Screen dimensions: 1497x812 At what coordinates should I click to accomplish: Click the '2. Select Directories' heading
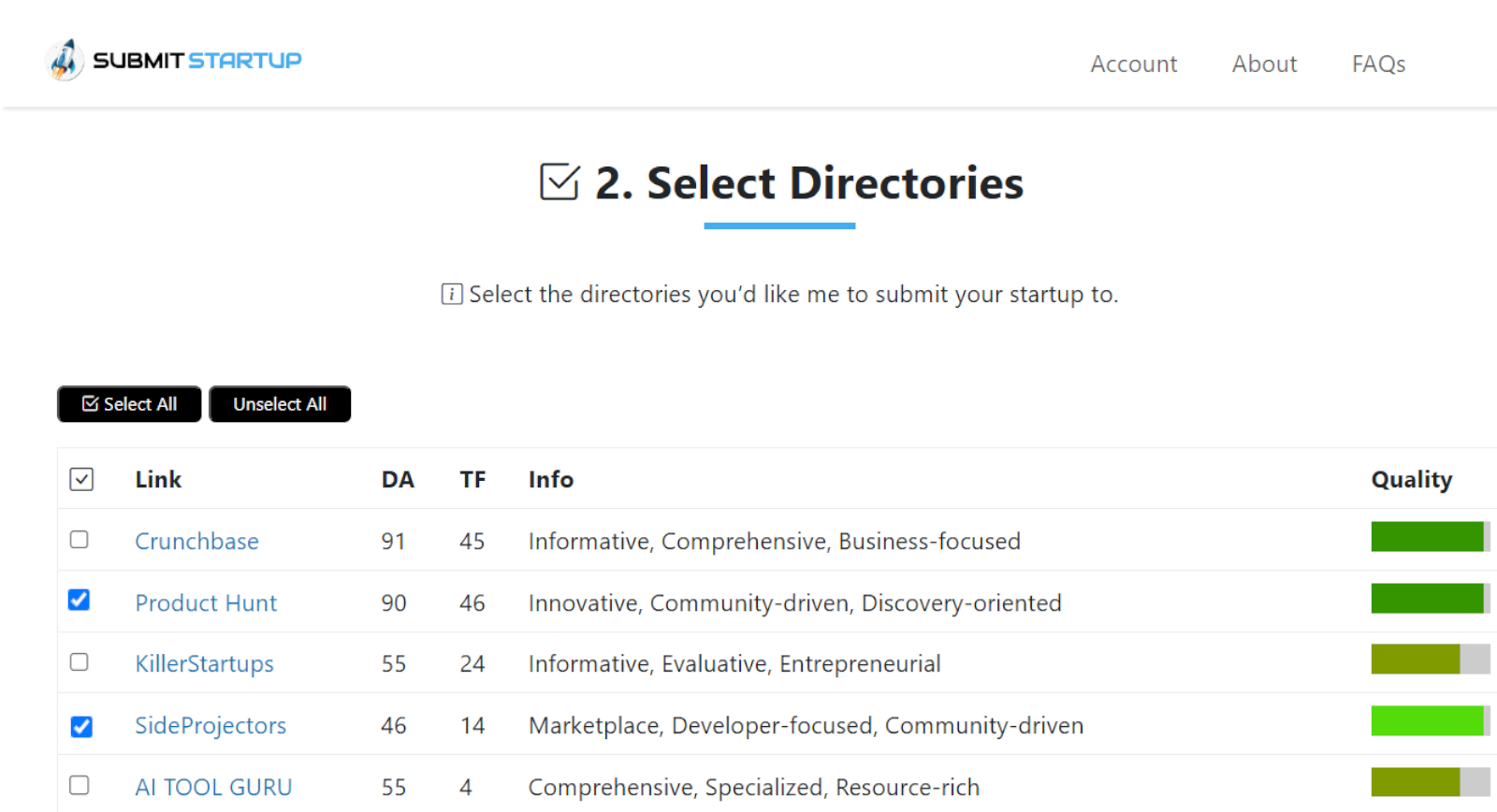tap(809, 182)
